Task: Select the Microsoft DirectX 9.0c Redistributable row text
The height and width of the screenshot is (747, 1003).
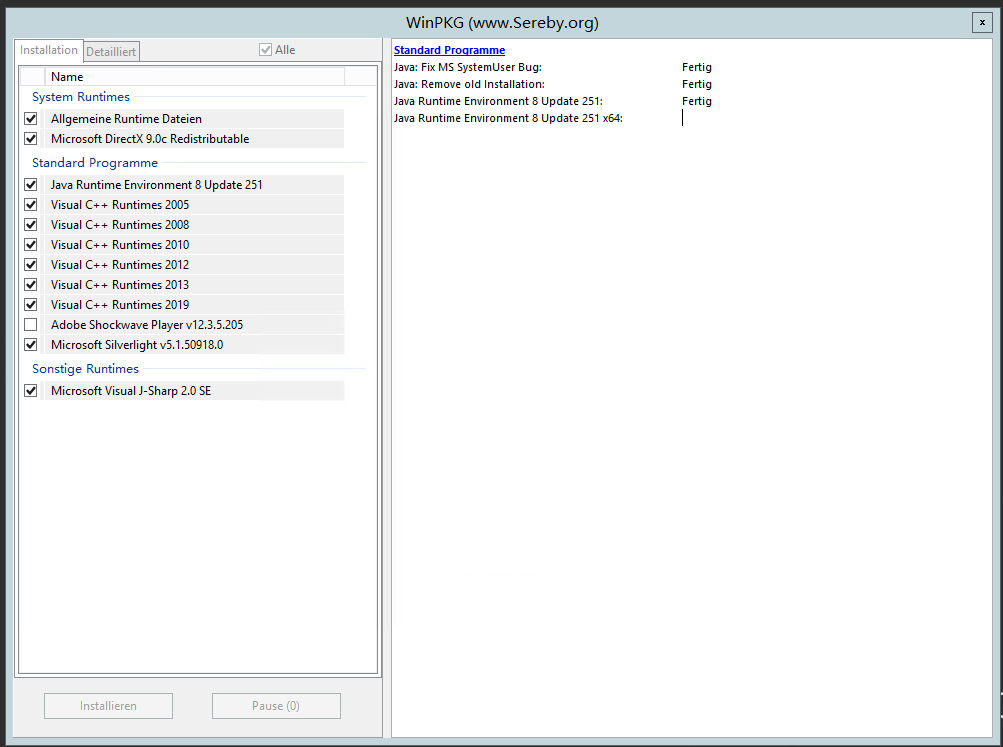Action: click(x=150, y=139)
